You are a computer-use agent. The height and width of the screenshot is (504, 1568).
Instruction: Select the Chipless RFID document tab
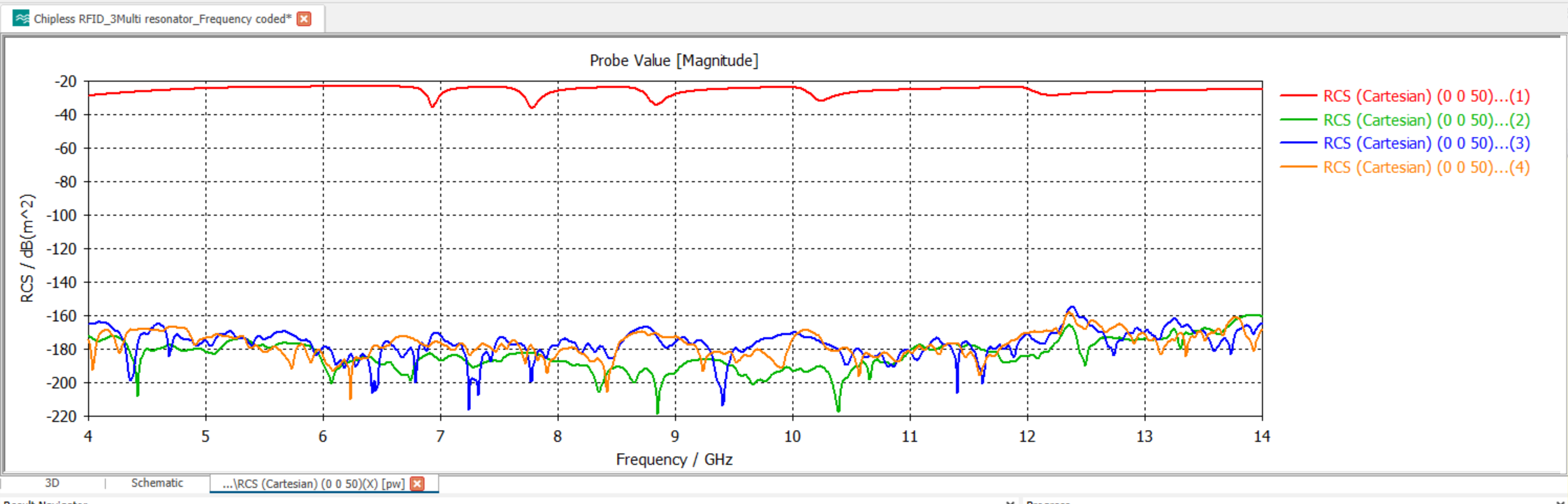click(x=162, y=19)
